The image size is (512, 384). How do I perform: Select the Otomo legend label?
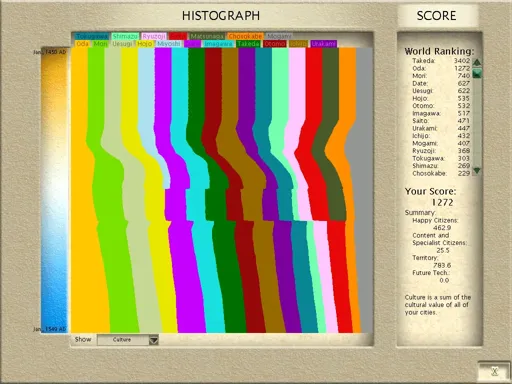275,44
